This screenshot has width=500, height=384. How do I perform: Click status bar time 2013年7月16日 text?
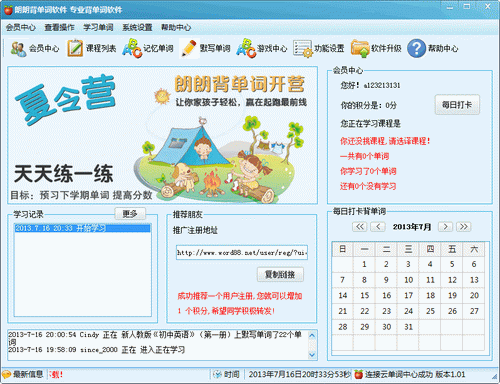click(x=299, y=375)
